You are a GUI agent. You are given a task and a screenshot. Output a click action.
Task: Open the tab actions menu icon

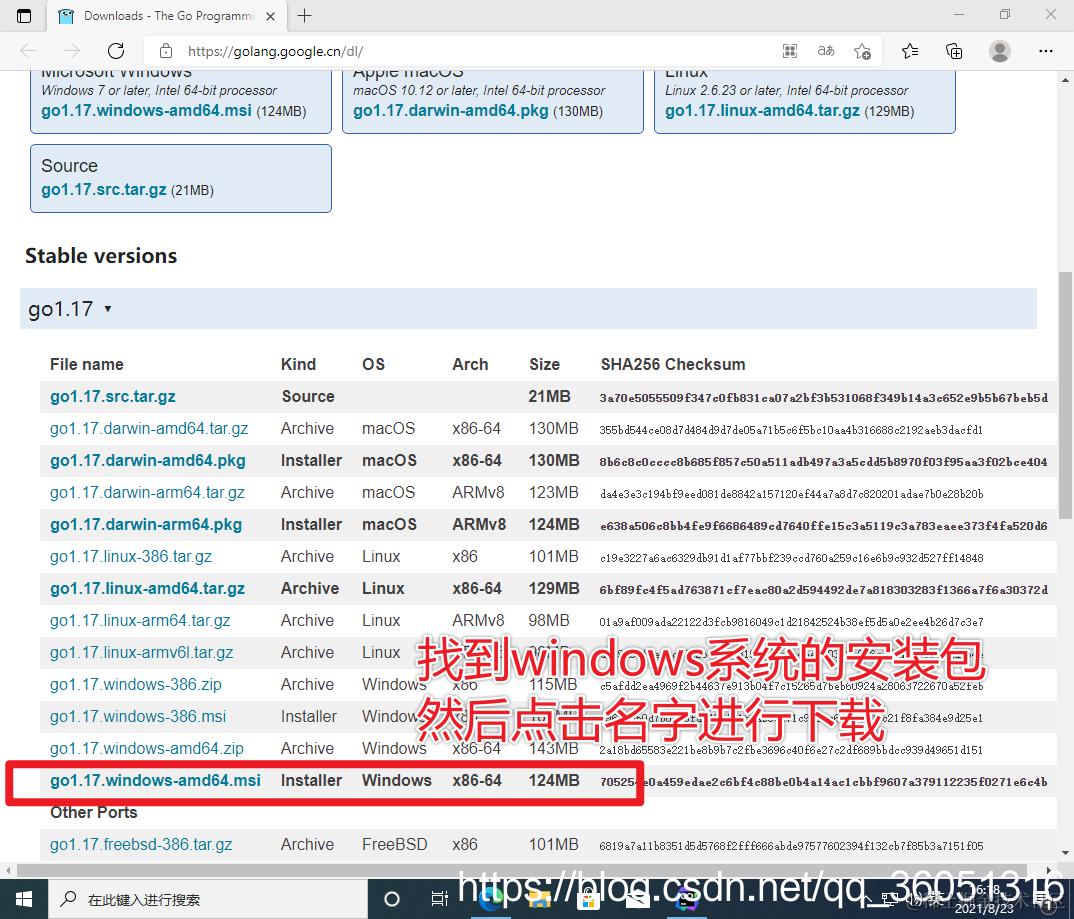click(24, 16)
